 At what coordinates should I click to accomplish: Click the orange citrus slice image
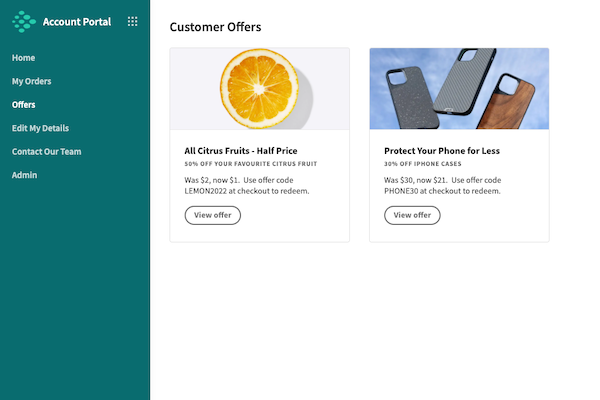[259, 88]
